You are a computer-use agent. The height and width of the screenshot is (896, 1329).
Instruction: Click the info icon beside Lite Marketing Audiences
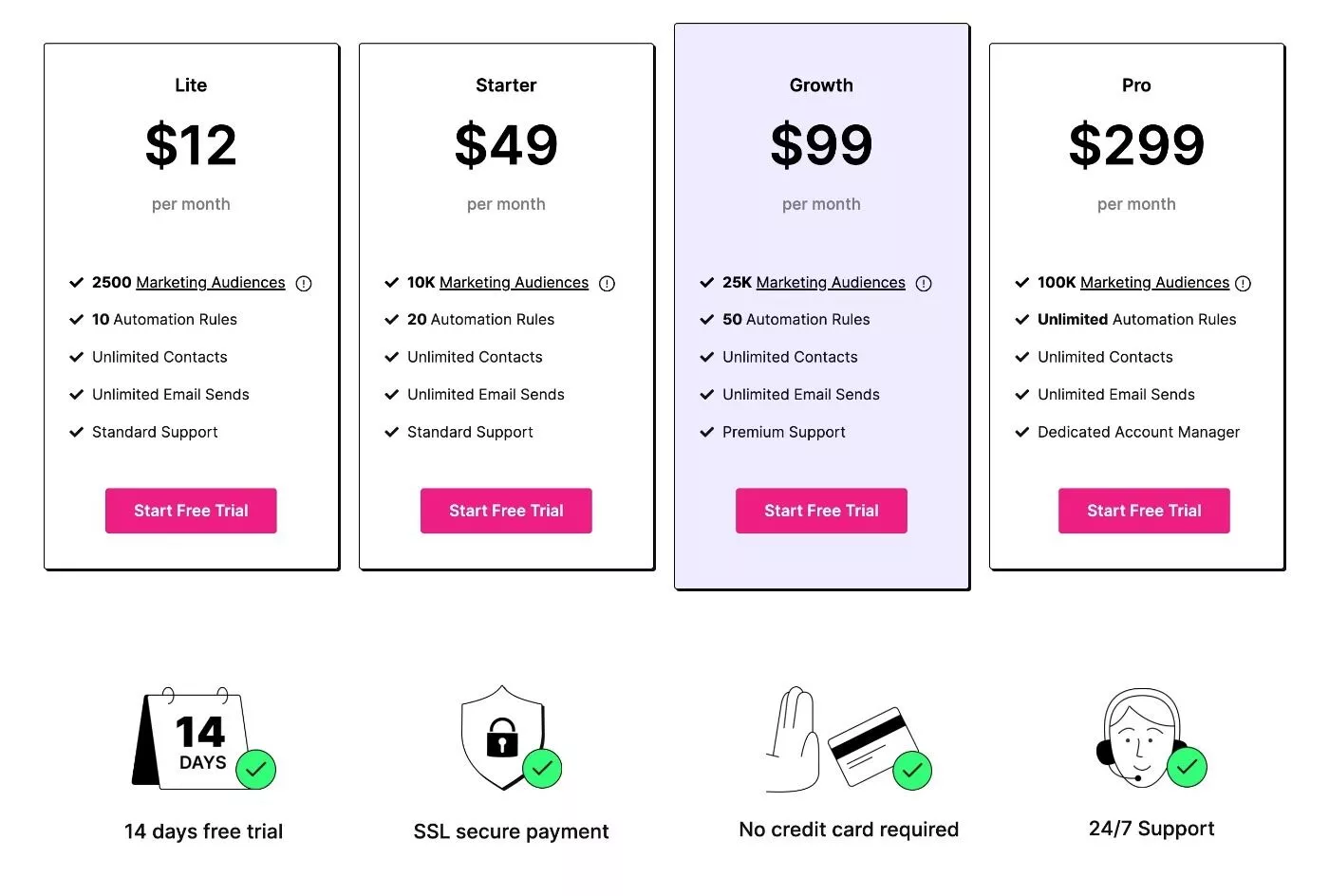304,283
